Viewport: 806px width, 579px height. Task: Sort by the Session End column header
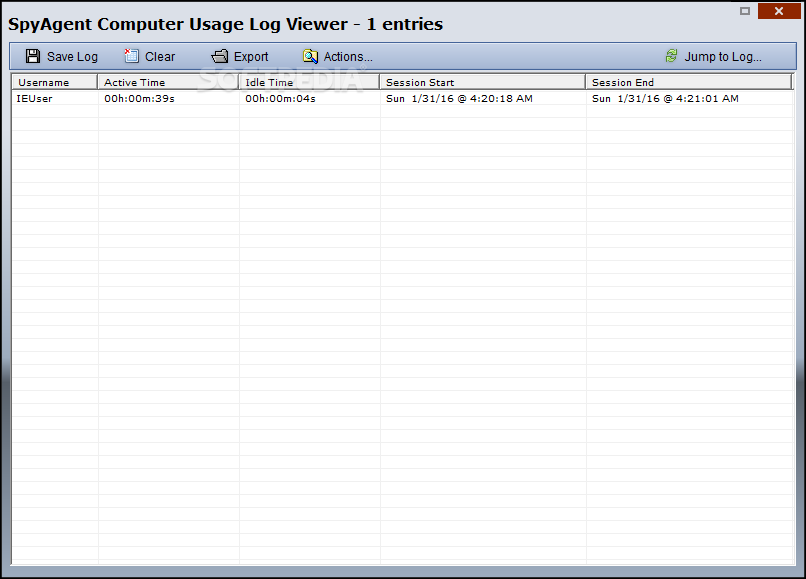[x=688, y=82]
